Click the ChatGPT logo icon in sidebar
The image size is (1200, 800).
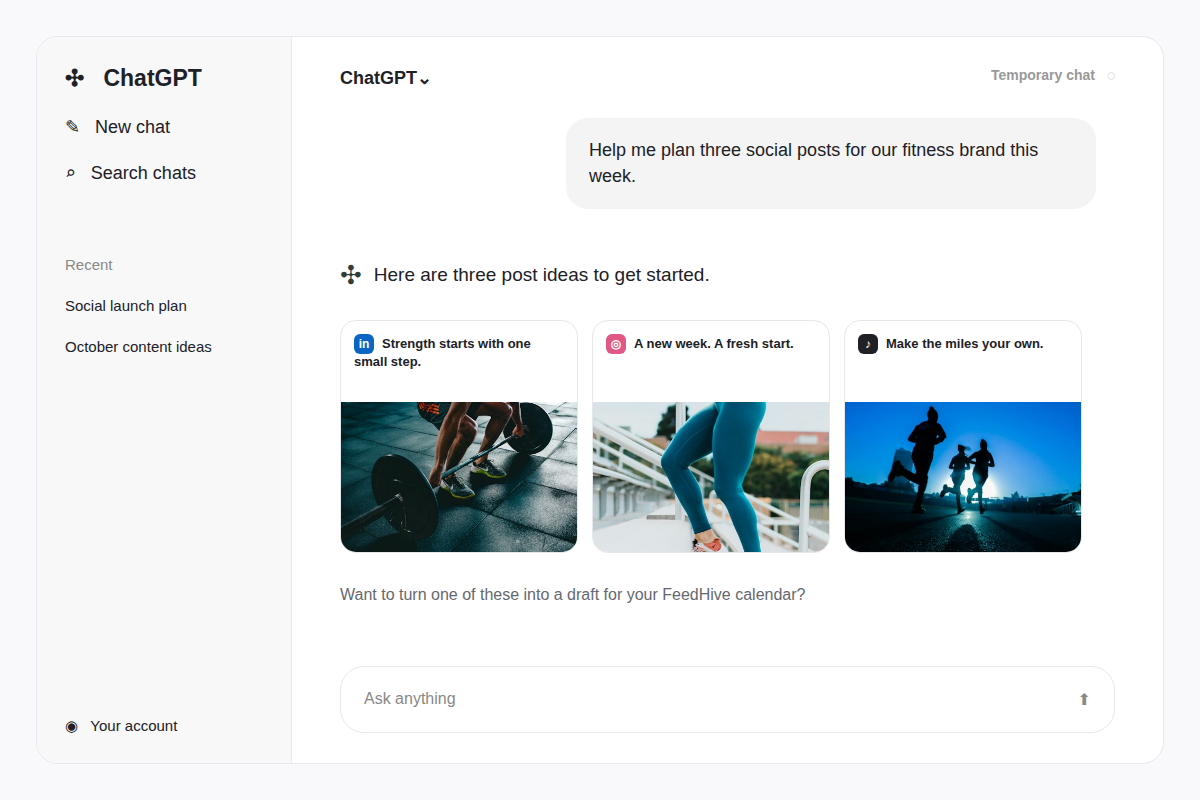tap(74, 78)
